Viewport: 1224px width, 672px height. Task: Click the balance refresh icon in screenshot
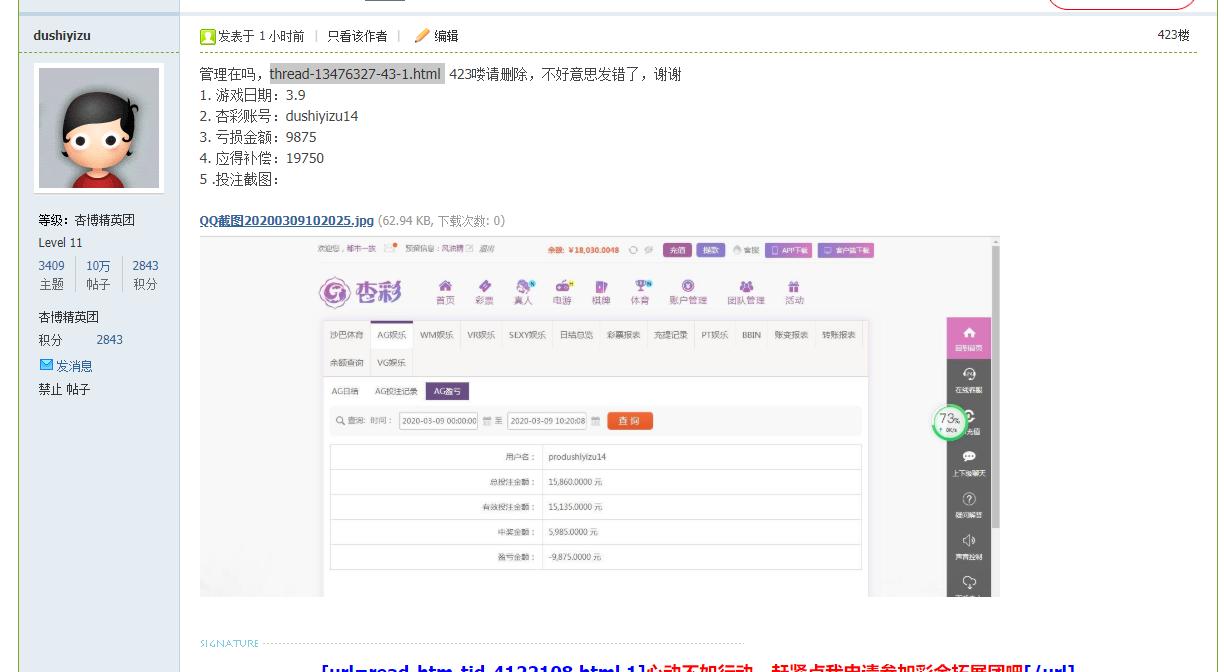point(633,250)
